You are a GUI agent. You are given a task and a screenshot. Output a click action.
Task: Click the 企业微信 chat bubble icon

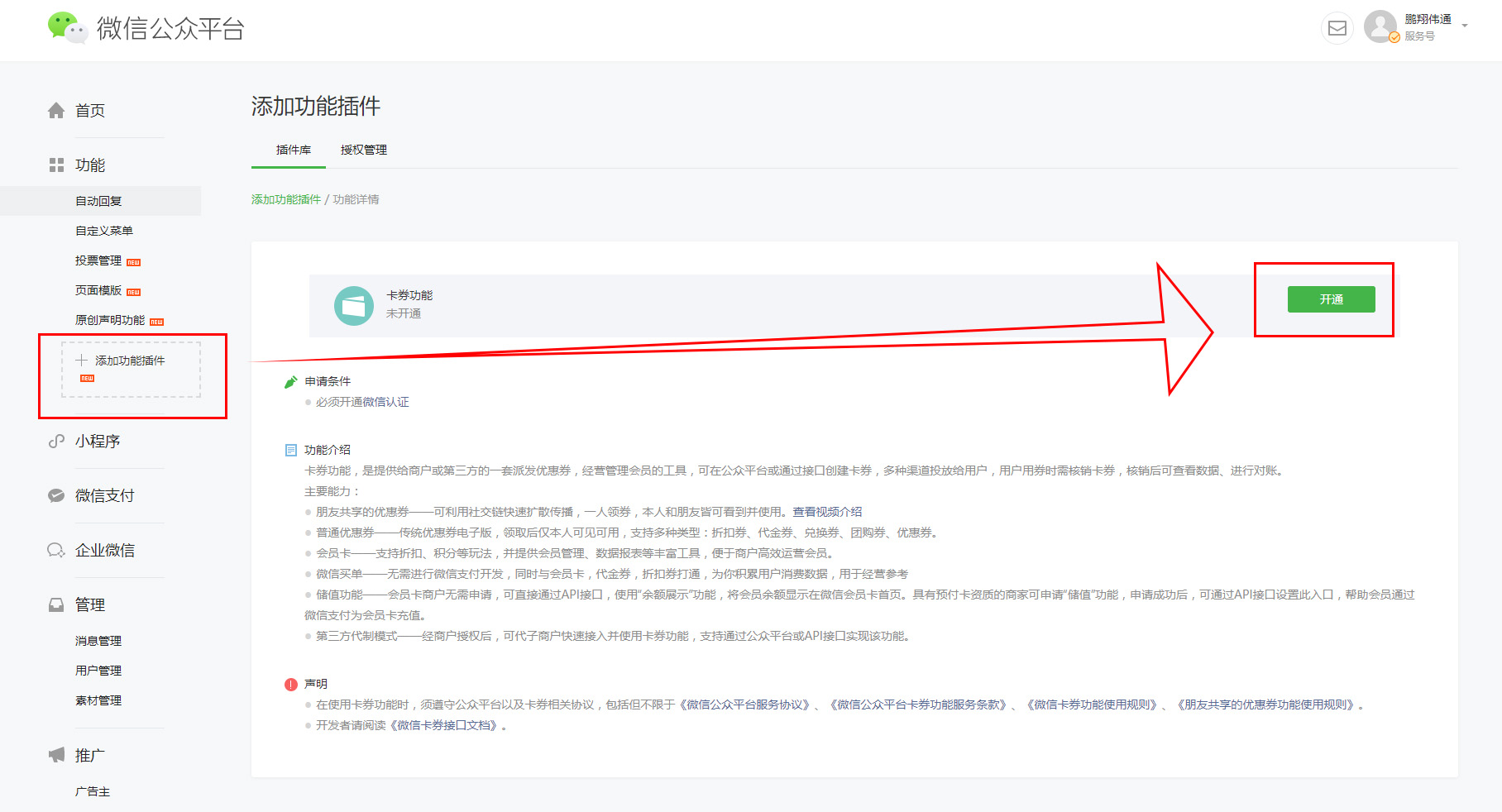click(56, 551)
